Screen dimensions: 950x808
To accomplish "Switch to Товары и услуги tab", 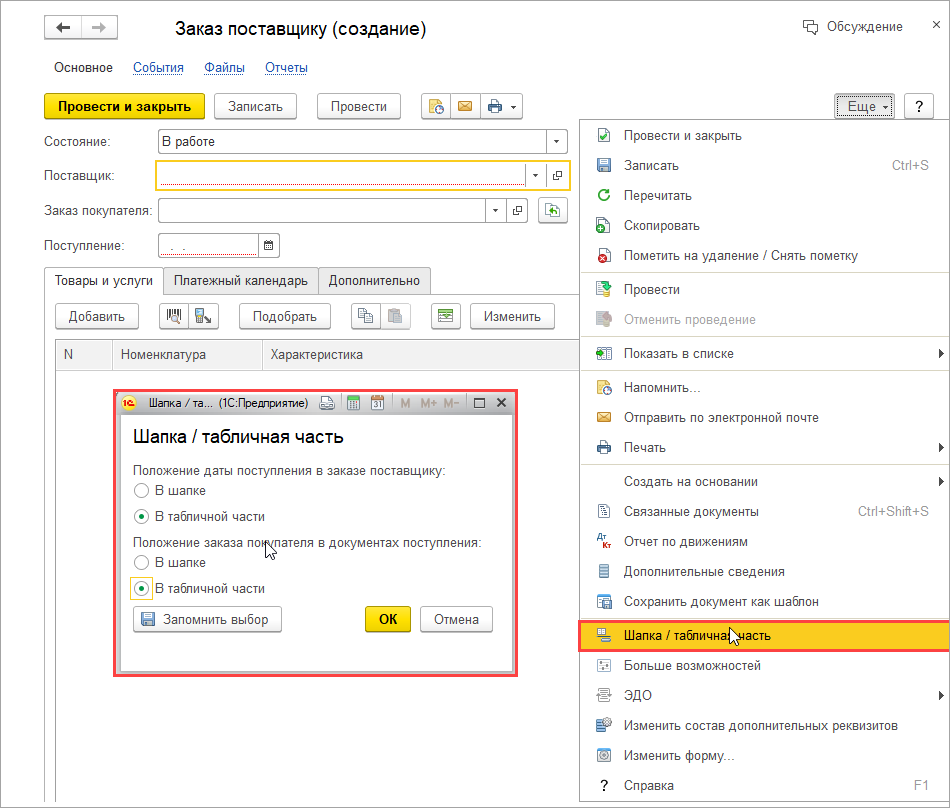I will click(x=104, y=281).
